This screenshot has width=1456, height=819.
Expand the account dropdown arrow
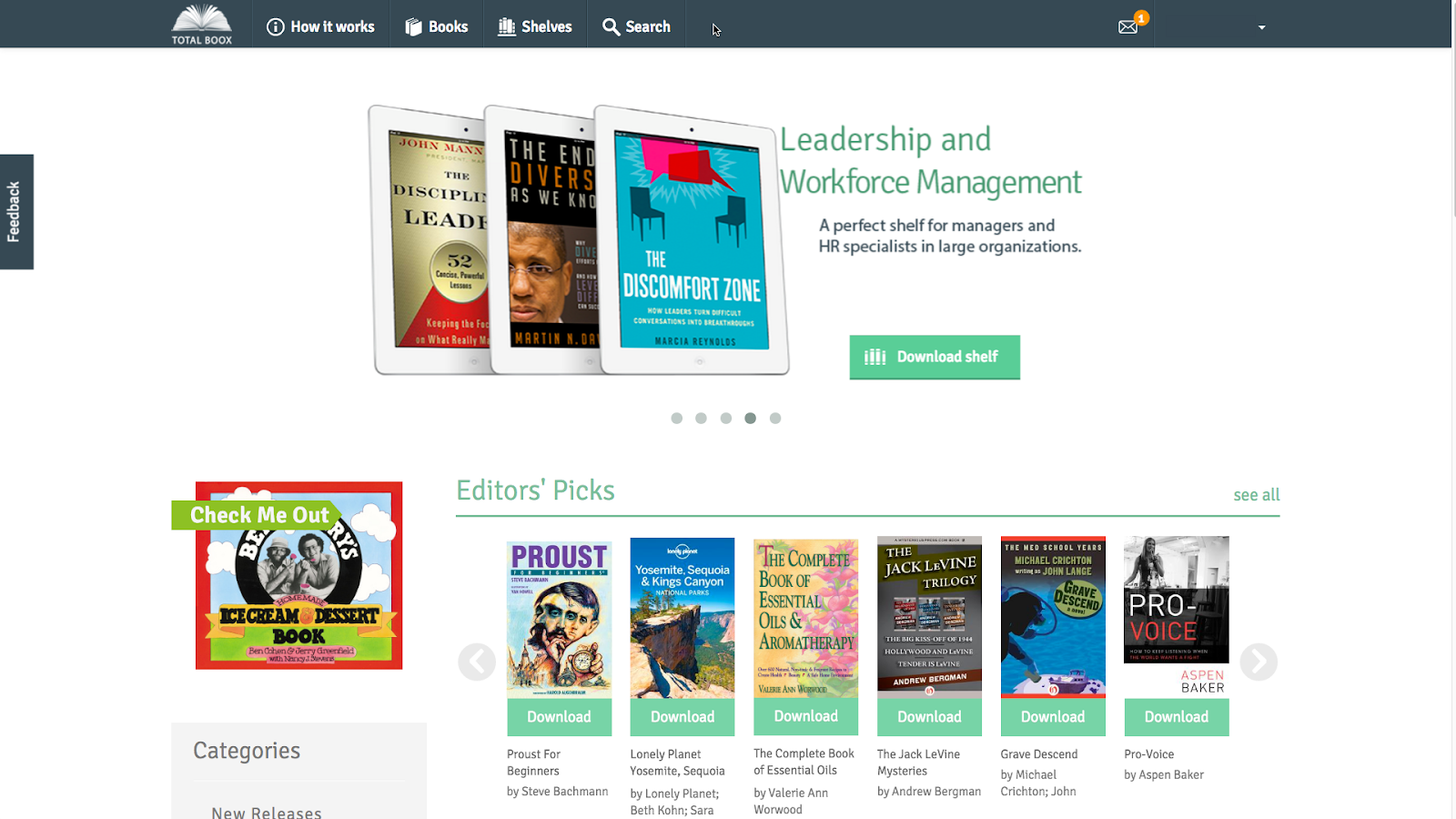coord(1261,27)
